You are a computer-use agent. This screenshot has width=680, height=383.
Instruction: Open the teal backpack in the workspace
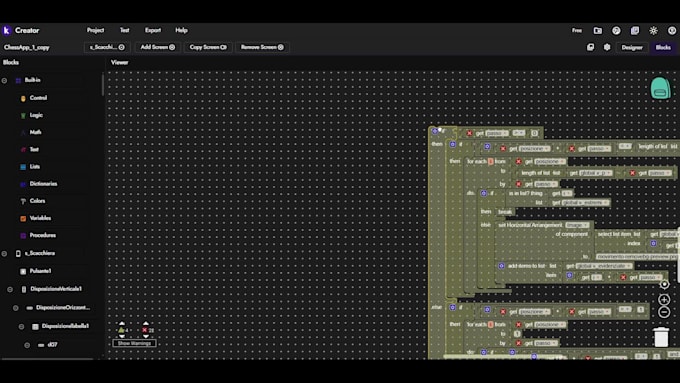660,88
